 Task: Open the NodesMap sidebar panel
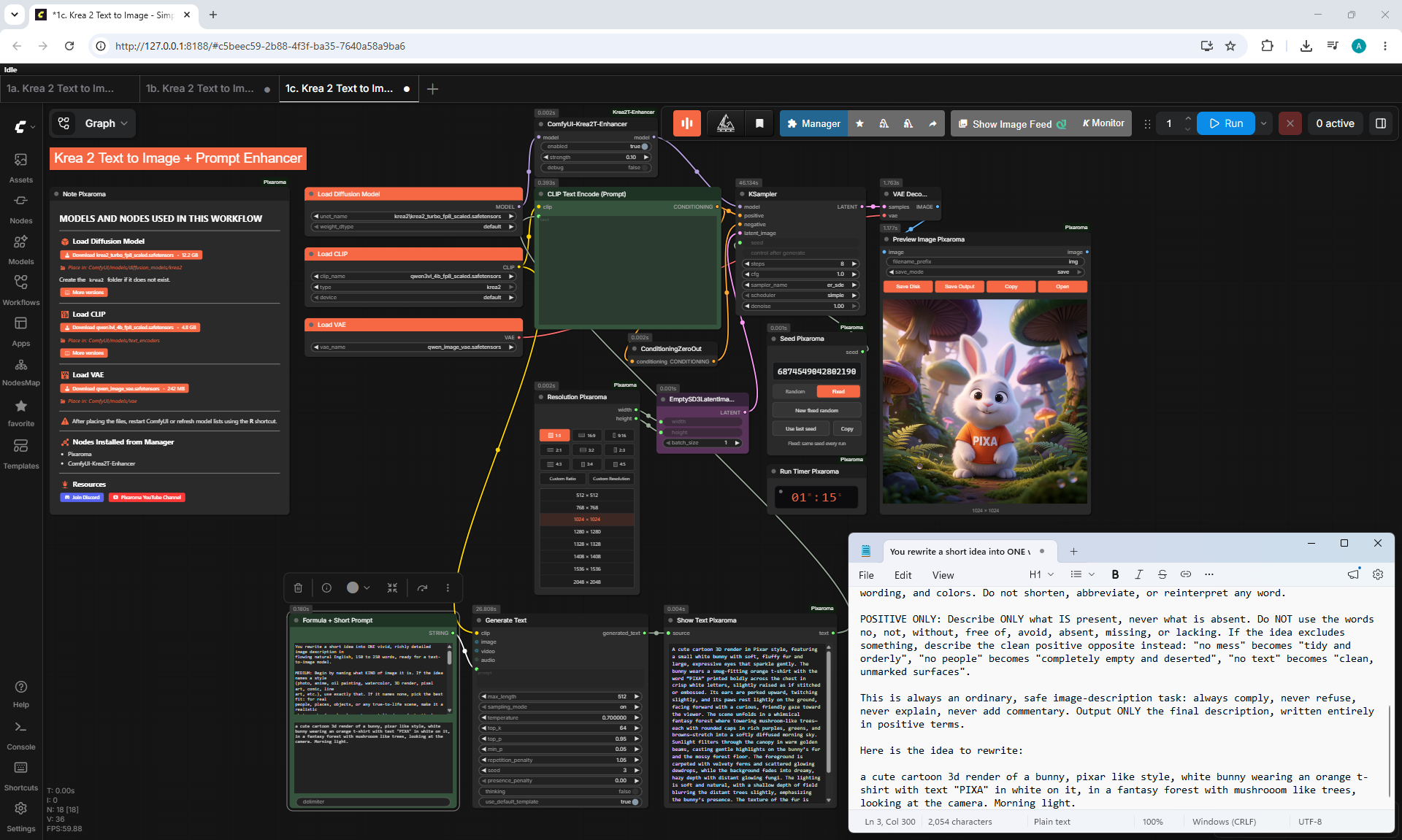21,371
